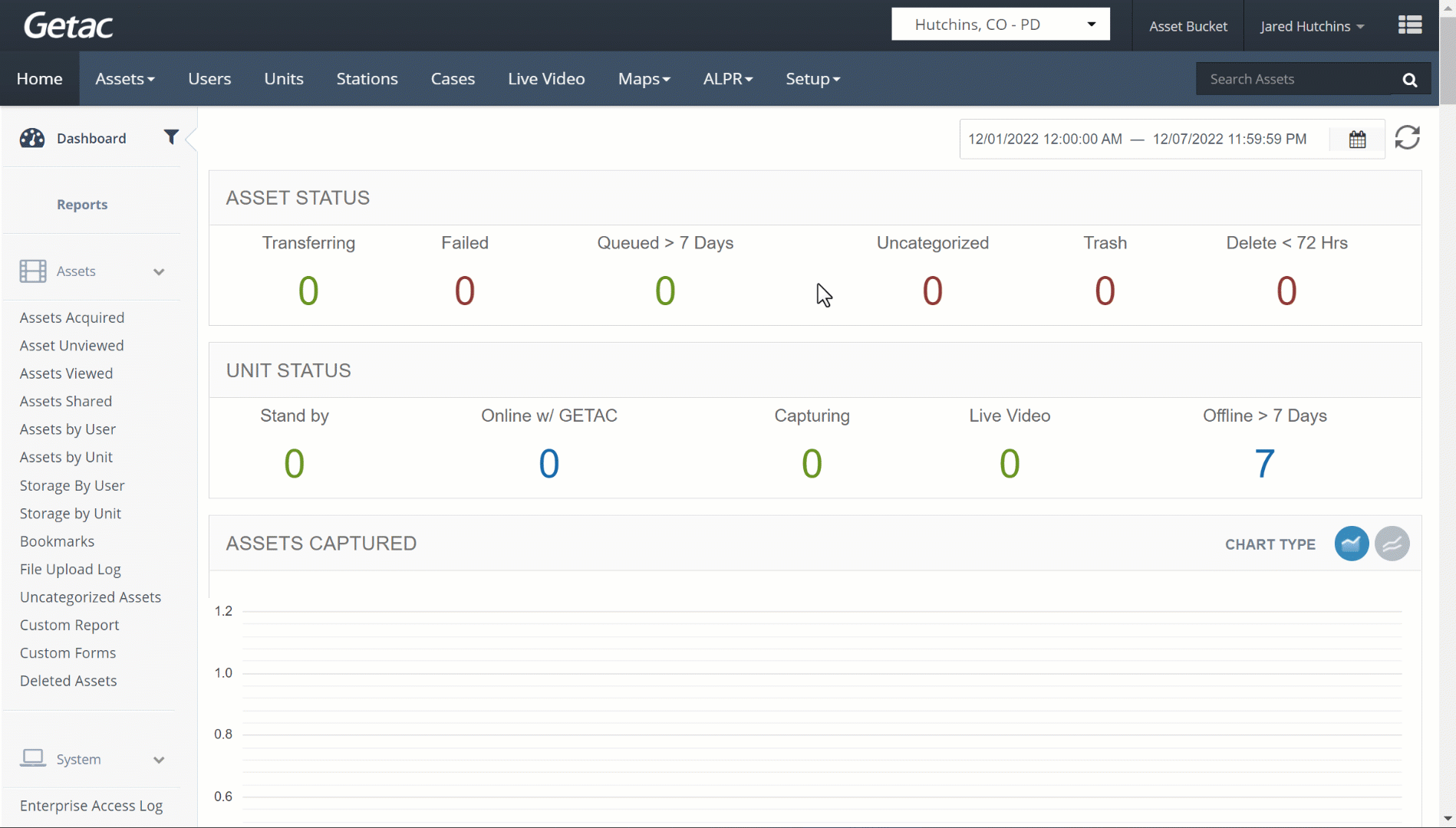The height and width of the screenshot is (828, 1456).
Task: Open the Asset Unviewed report
Action: tap(71, 346)
